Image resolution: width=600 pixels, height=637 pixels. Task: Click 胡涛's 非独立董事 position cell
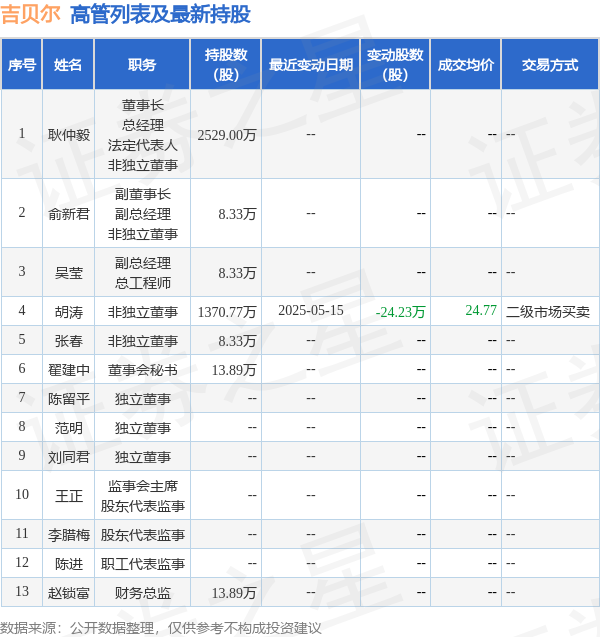tap(143, 312)
